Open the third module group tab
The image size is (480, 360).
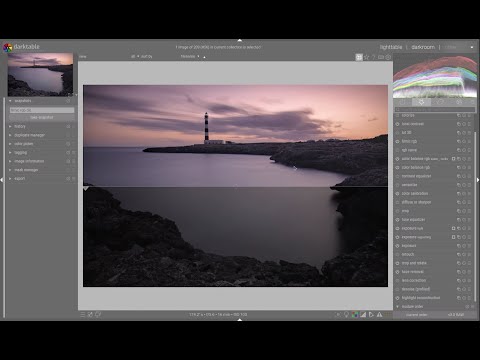[x=440, y=102]
